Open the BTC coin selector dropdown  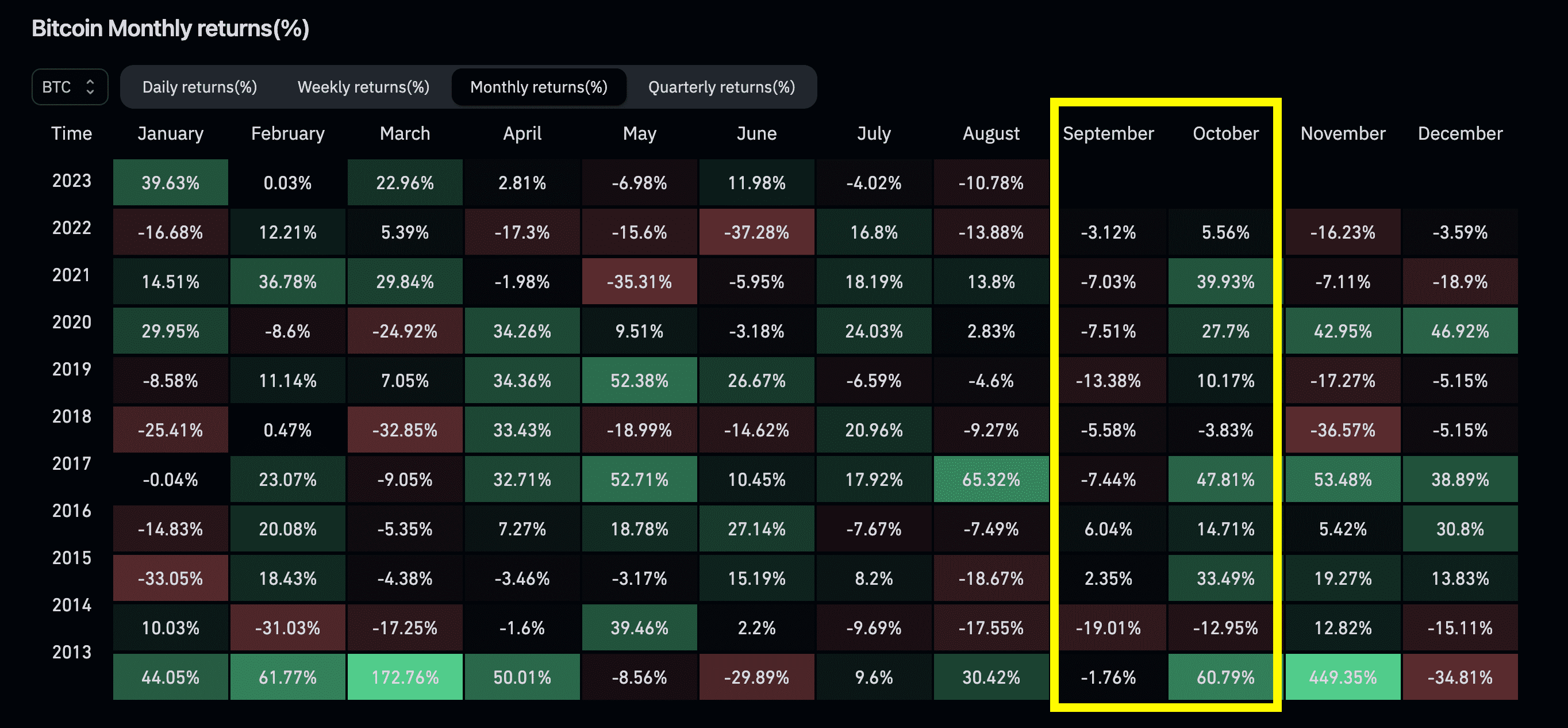click(70, 87)
